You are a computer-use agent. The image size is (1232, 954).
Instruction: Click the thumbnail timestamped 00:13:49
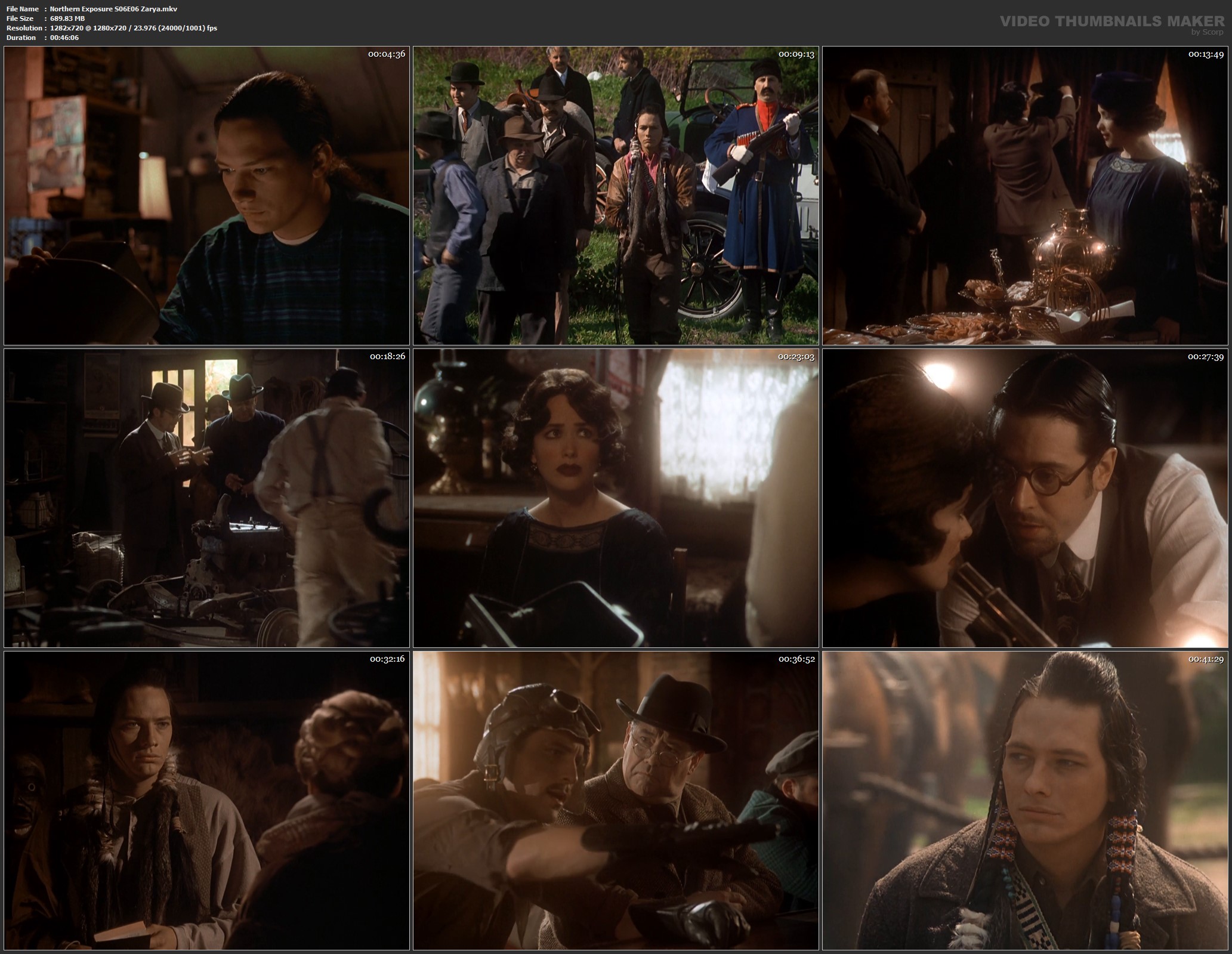[1025, 196]
